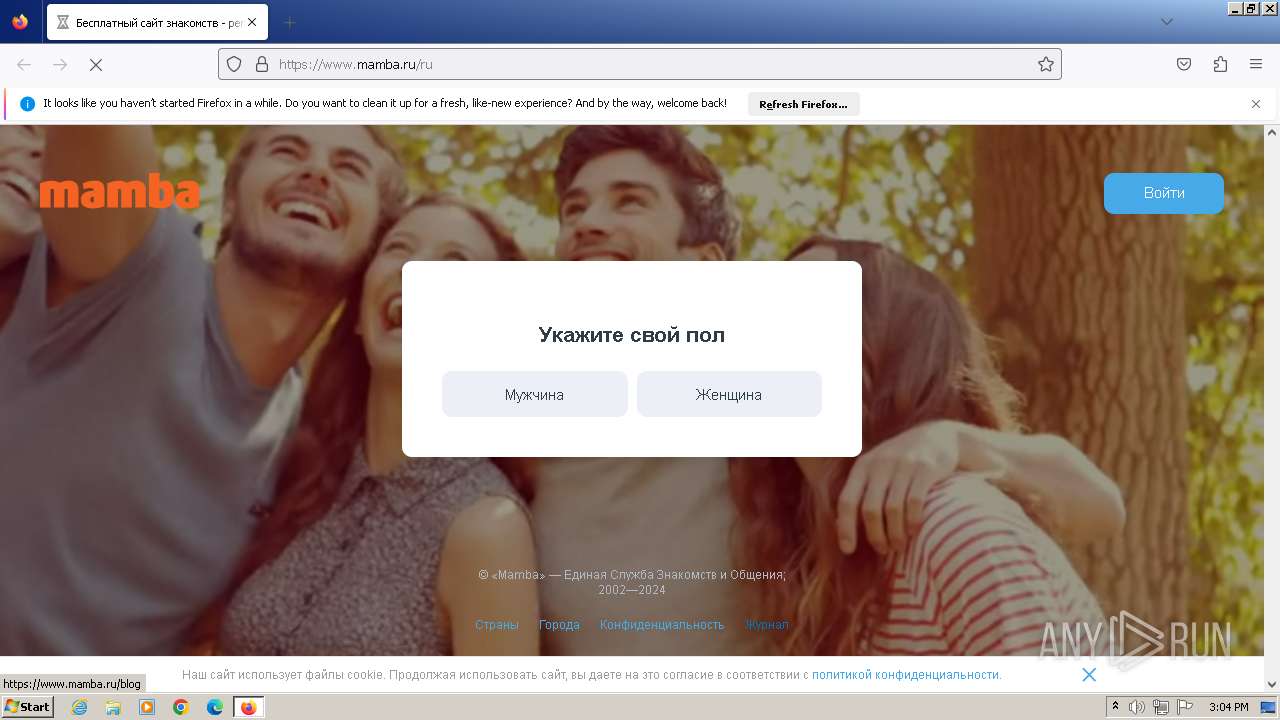Open the Города footer link
The height and width of the screenshot is (720, 1280).
[559, 625]
